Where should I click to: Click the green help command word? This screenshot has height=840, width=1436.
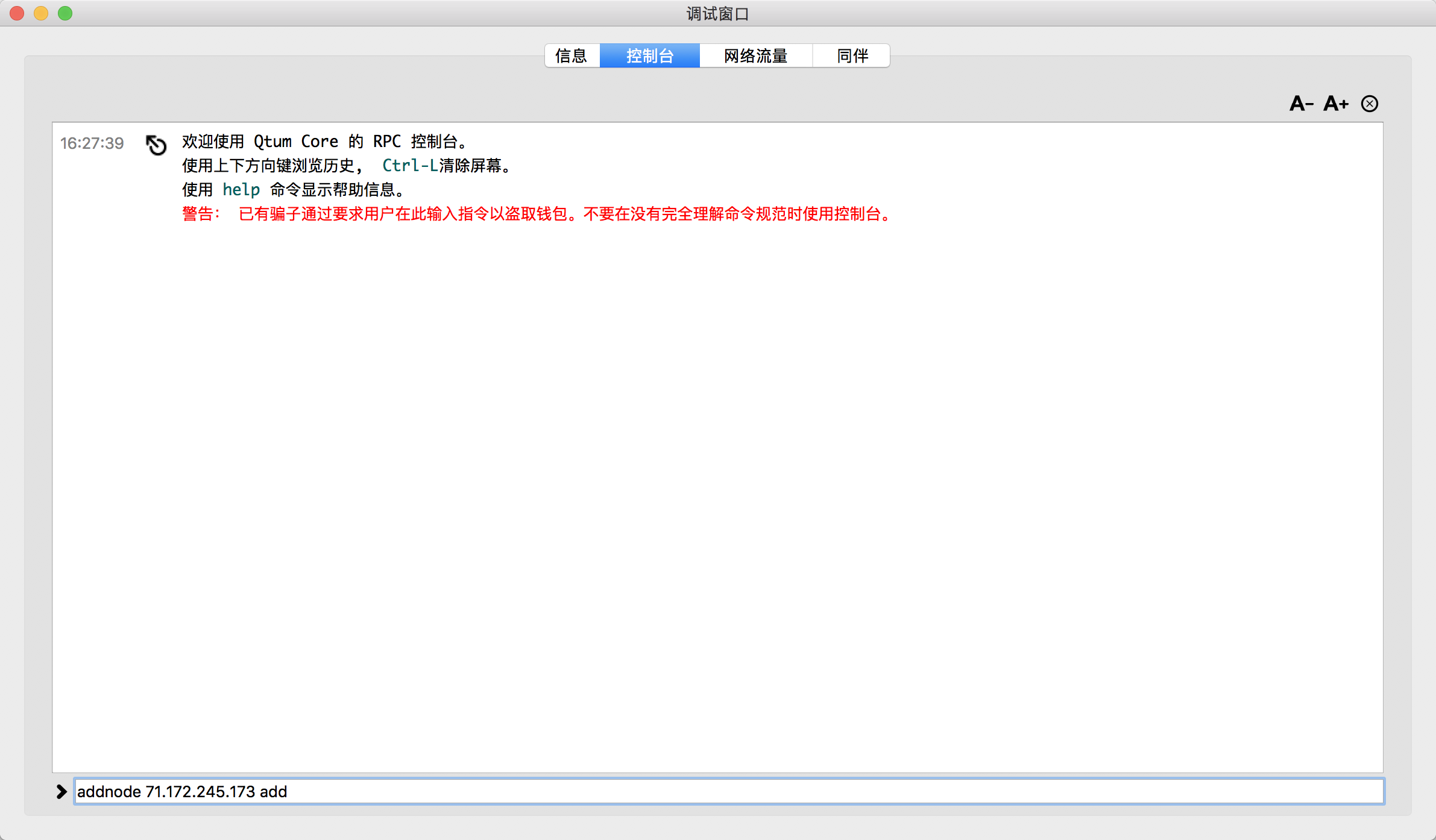[241, 190]
